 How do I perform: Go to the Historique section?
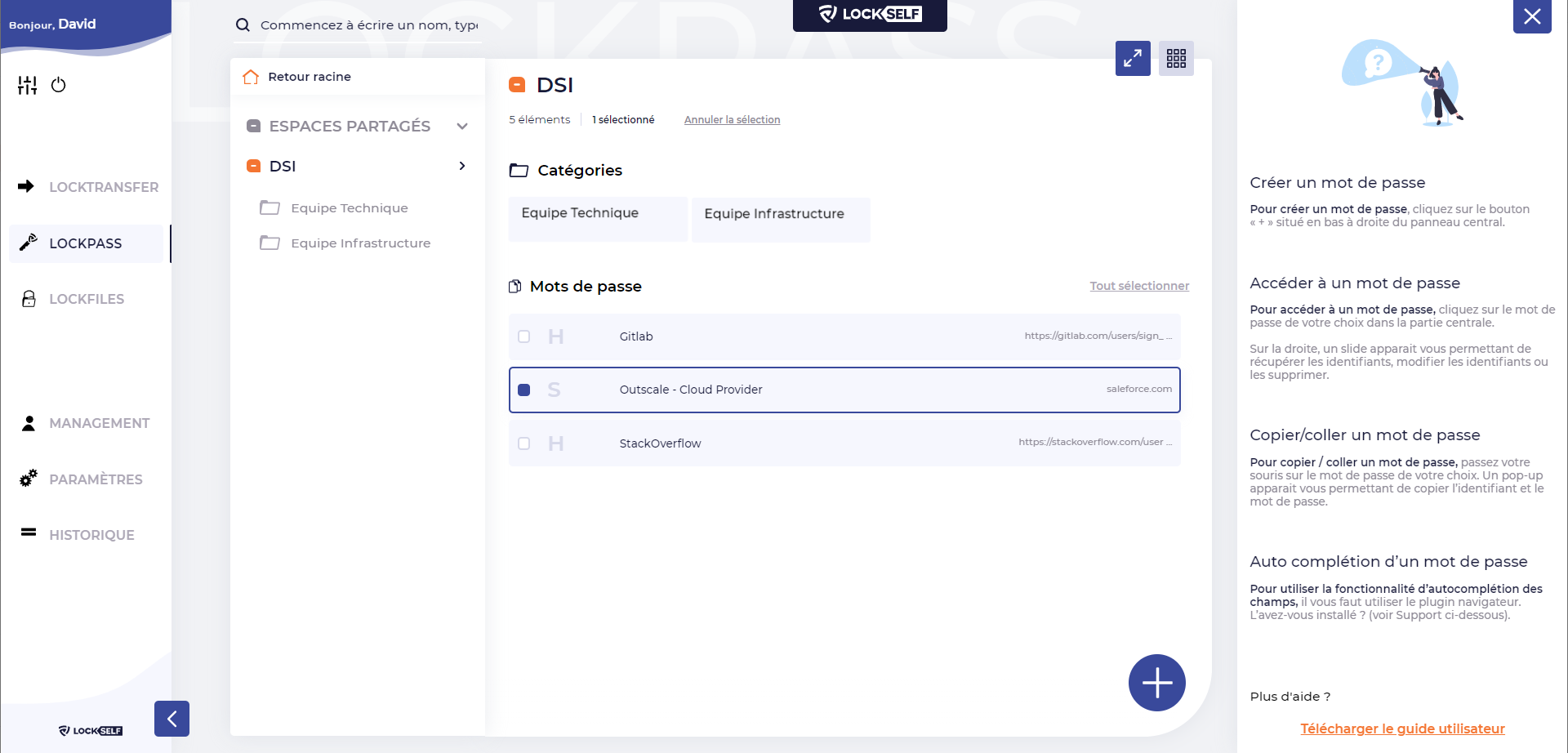(91, 535)
